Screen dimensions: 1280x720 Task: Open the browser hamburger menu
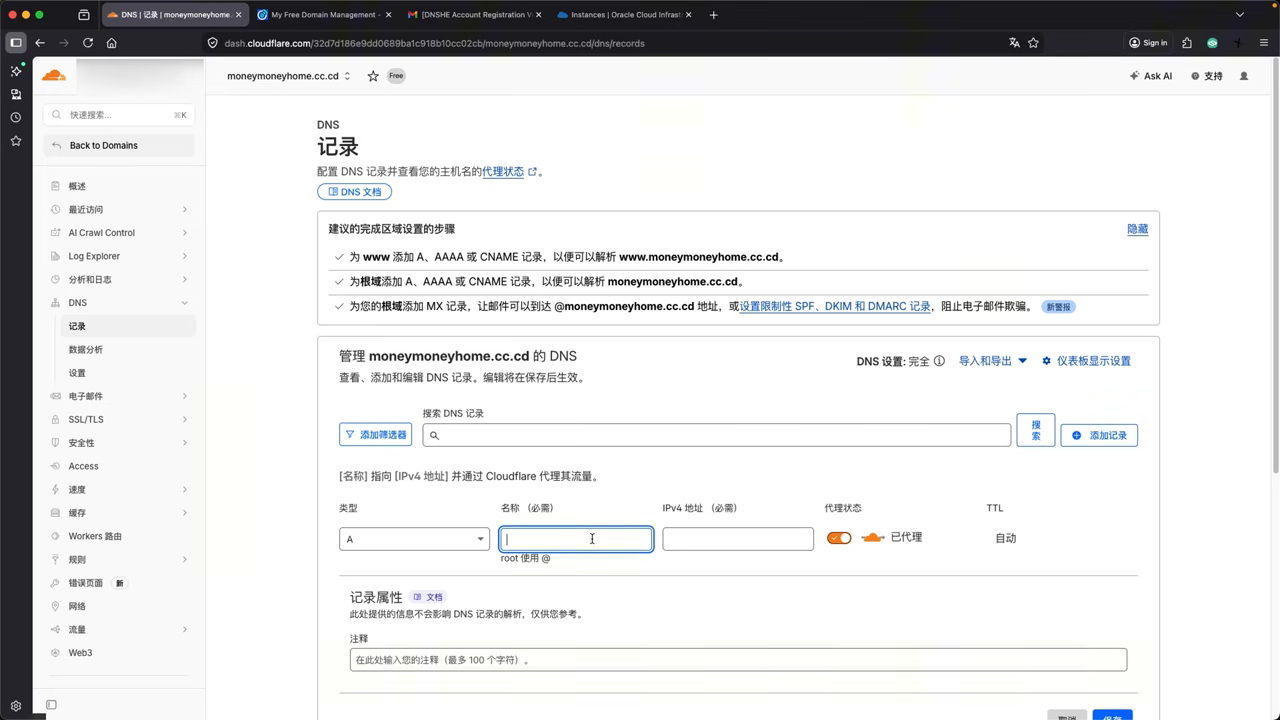[x=1265, y=43]
